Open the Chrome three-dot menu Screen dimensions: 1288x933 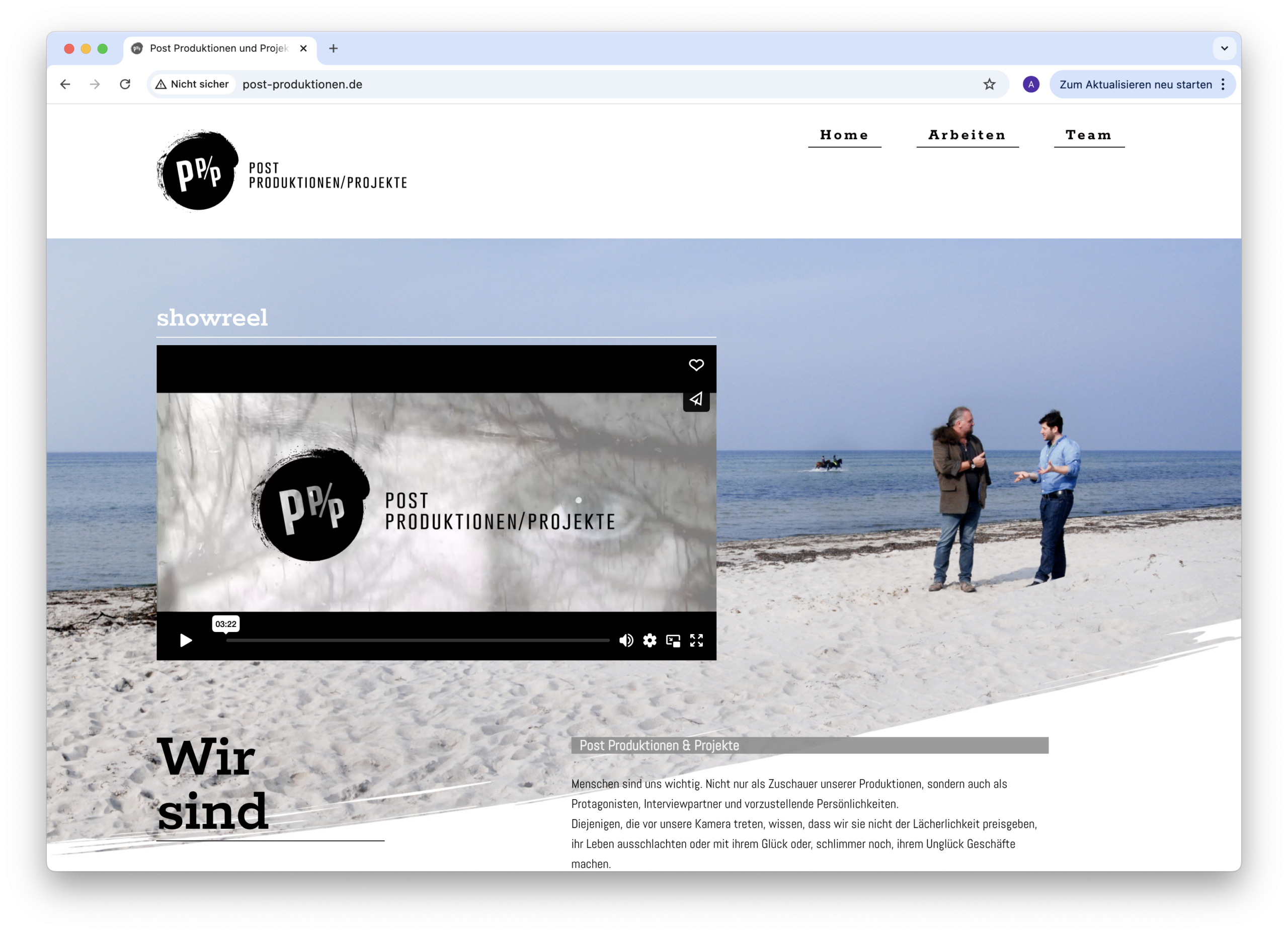(x=1223, y=84)
